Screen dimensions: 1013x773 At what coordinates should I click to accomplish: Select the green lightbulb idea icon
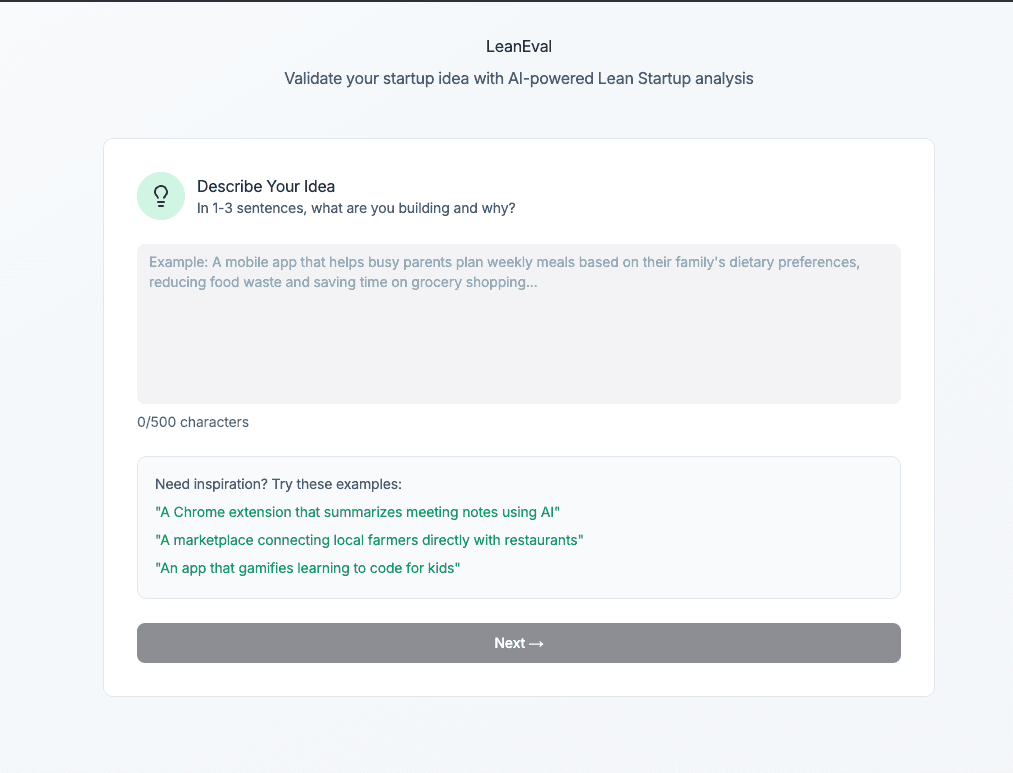[x=160, y=195]
